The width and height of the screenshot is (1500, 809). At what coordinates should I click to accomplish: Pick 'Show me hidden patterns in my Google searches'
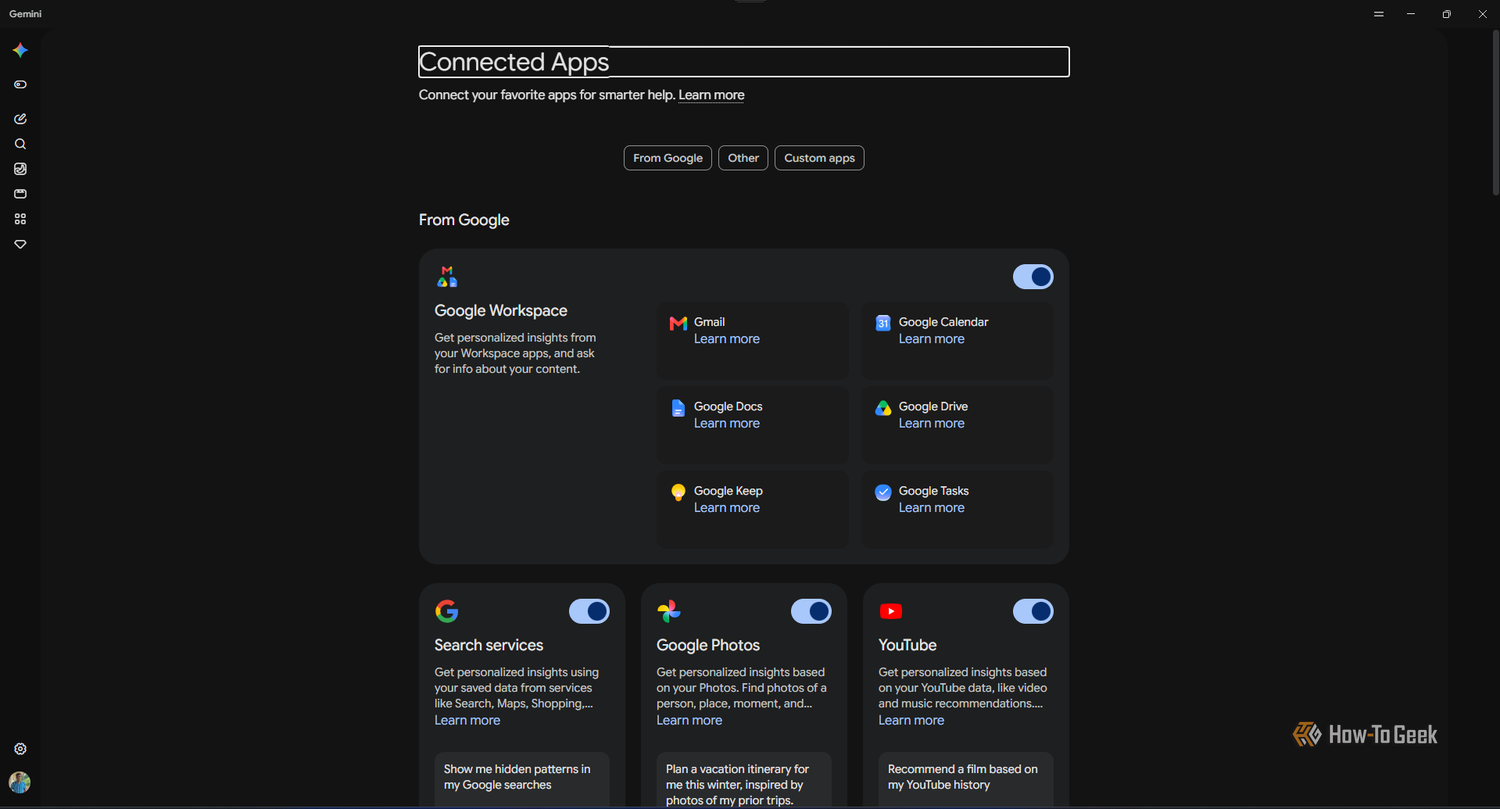(x=522, y=779)
